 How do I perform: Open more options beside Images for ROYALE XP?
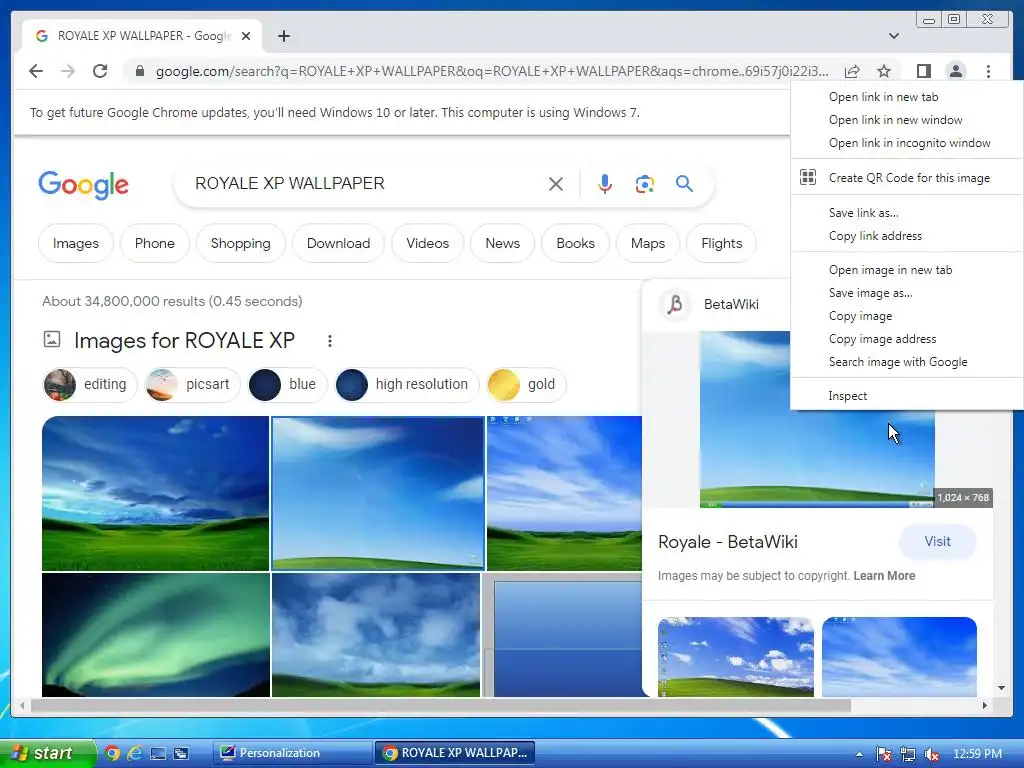330,340
